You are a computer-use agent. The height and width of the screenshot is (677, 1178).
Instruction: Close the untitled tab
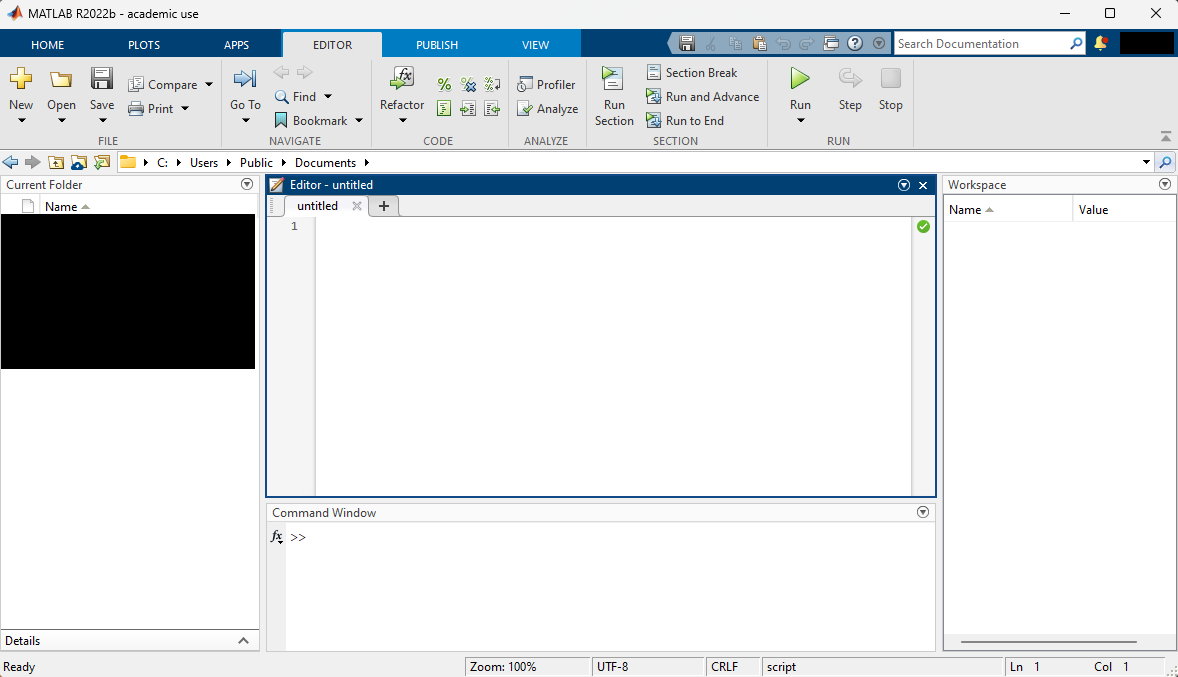[x=357, y=206]
